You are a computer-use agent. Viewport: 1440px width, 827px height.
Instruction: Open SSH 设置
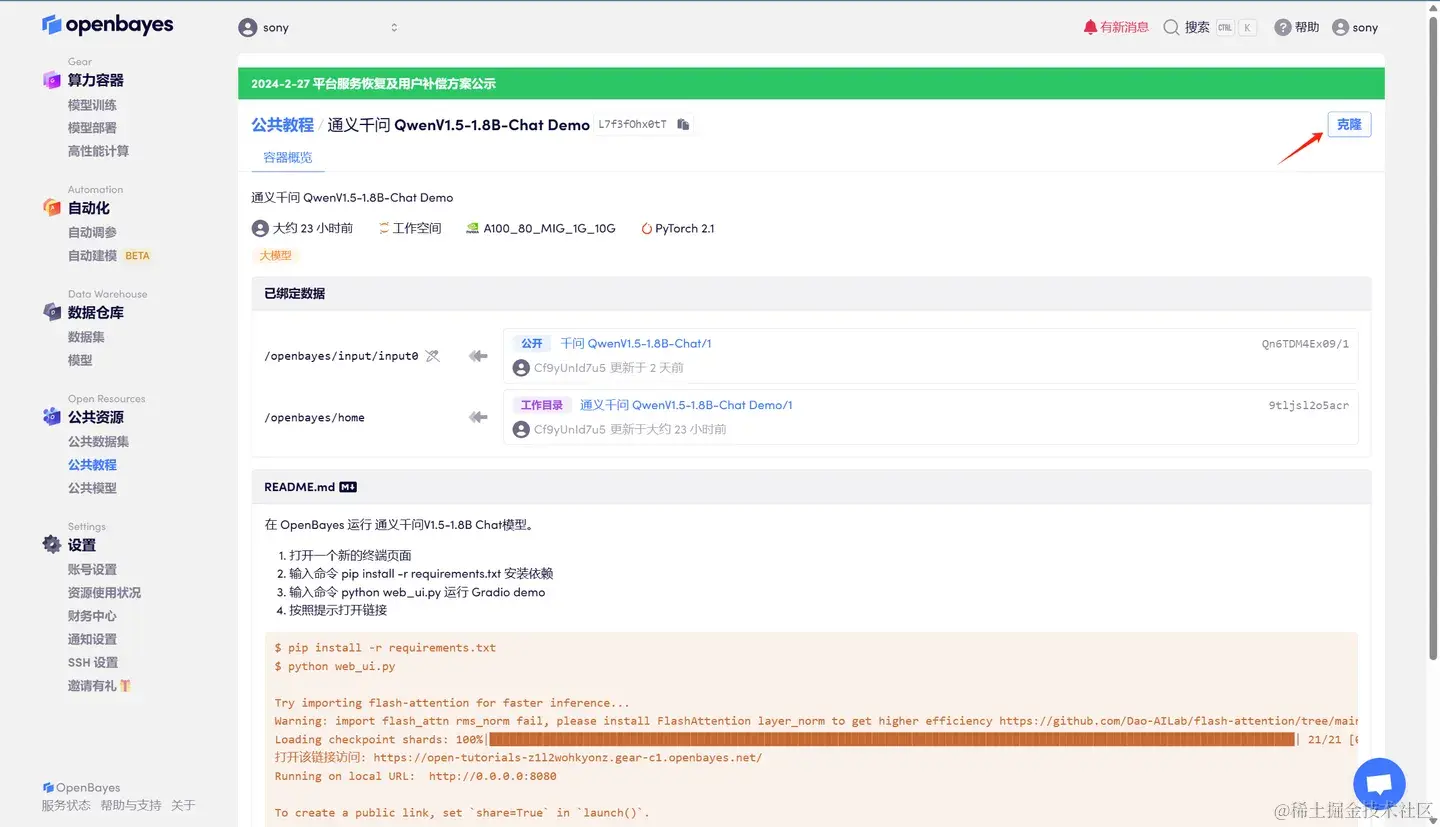(93, 662)
